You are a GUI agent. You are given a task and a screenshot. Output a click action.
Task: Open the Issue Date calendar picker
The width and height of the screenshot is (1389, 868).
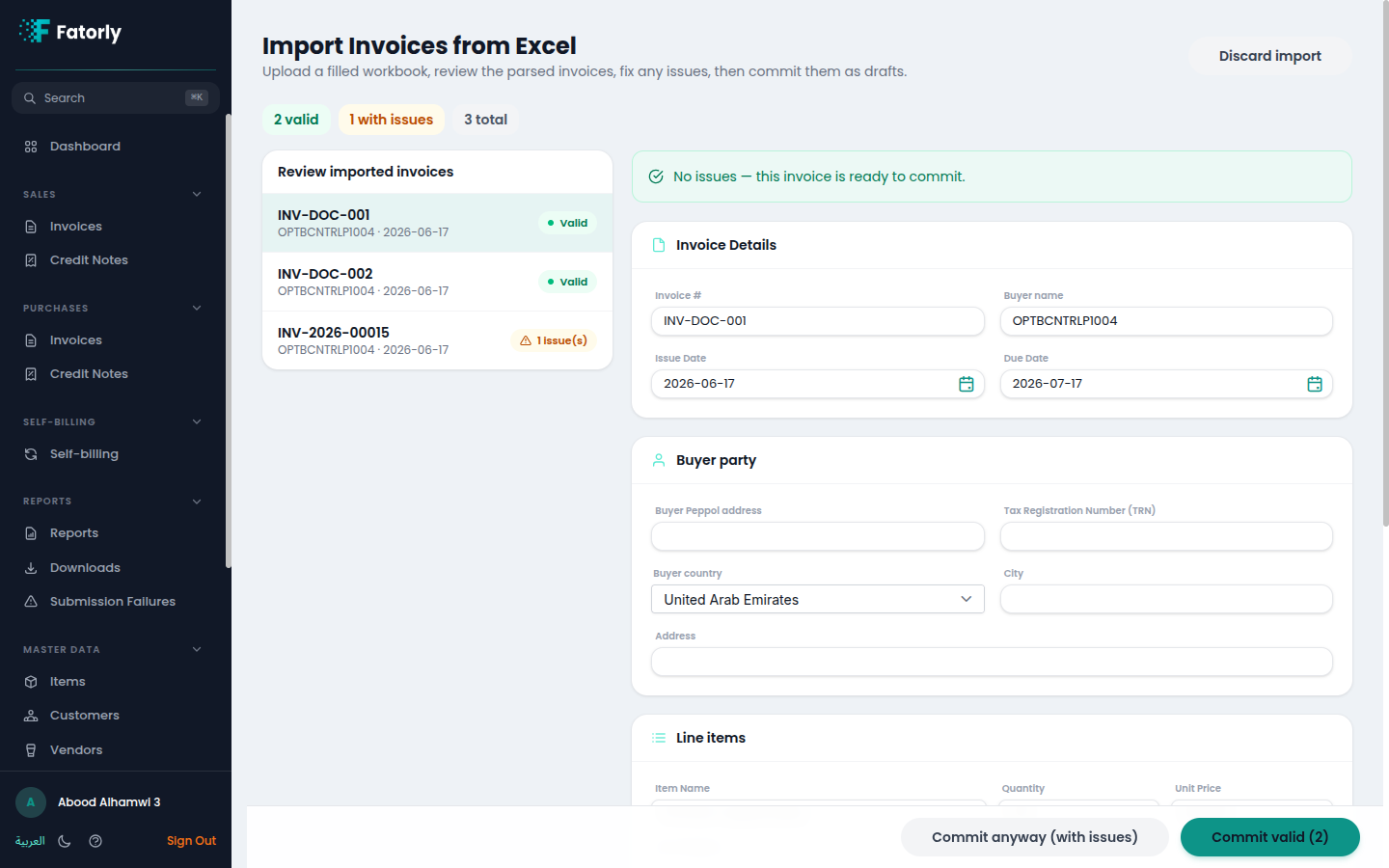[x=967, y=384]
